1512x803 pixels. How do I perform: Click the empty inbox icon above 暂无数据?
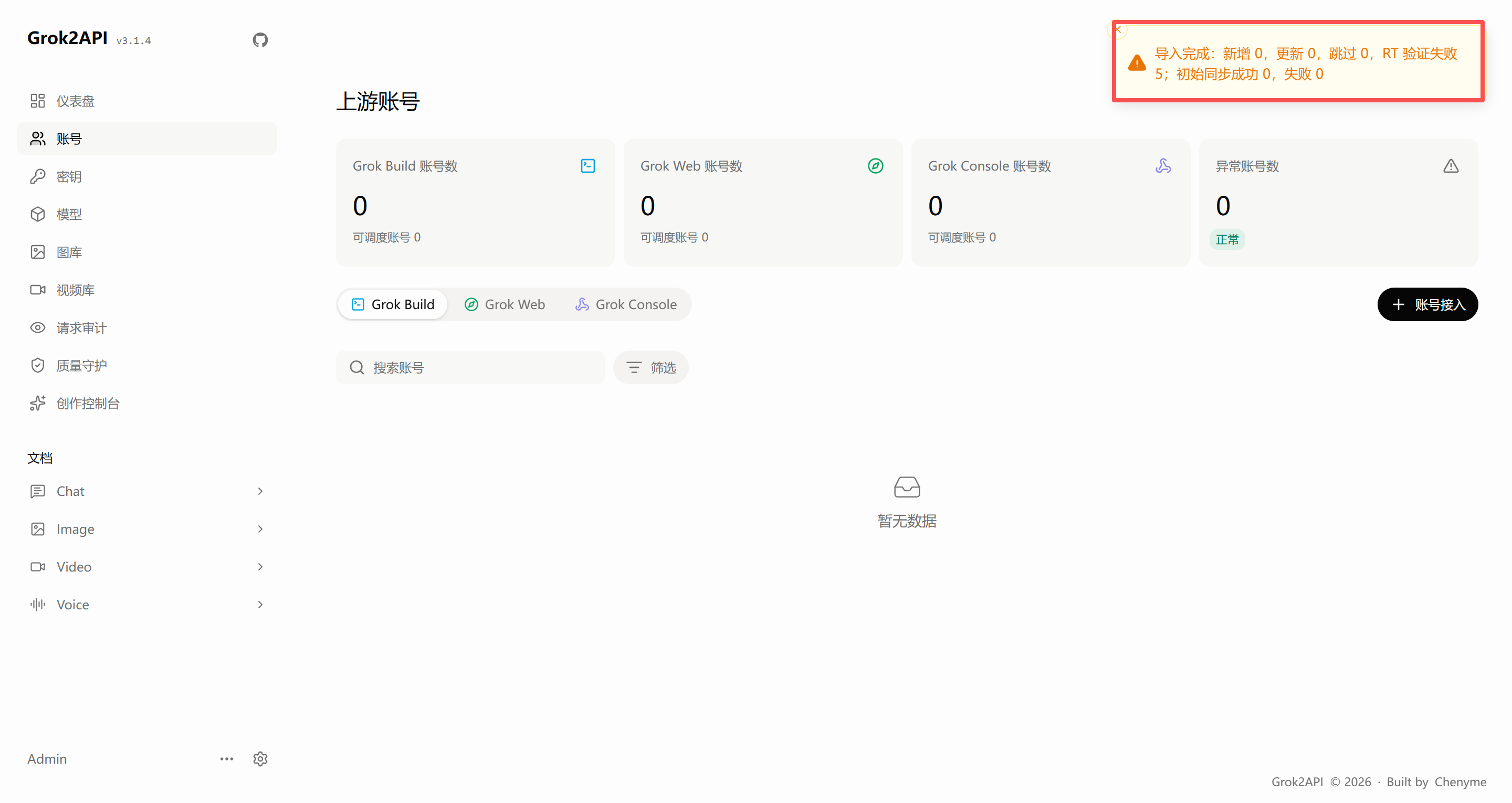[907, 487]
